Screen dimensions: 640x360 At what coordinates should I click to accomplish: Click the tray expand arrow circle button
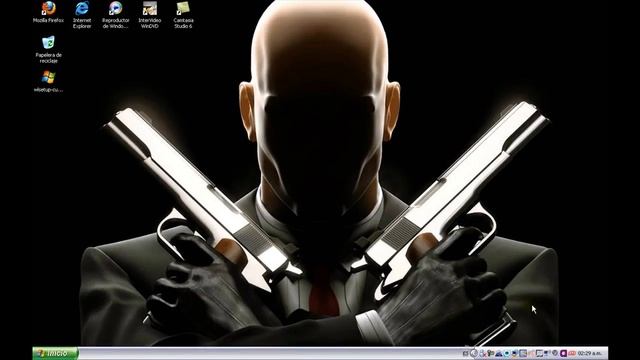coord(474,353)
